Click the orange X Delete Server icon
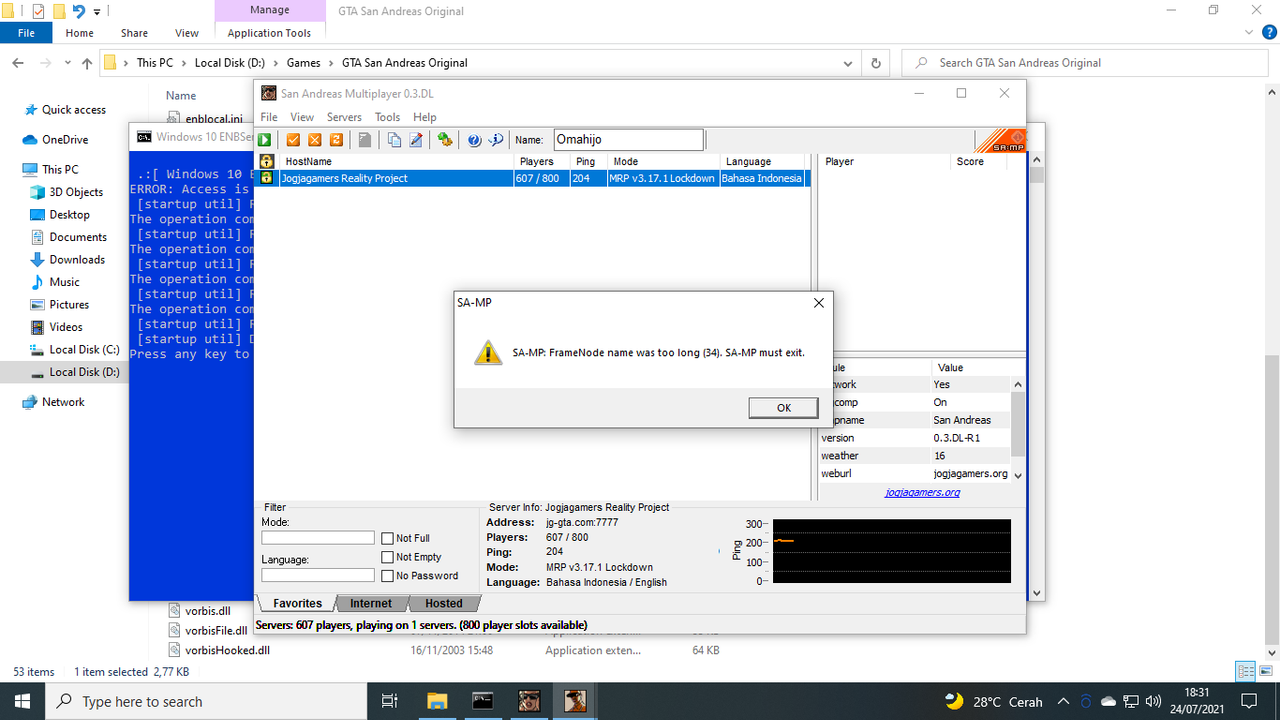Viewport: 1280px width, 720px height. (x=315, y=140)
